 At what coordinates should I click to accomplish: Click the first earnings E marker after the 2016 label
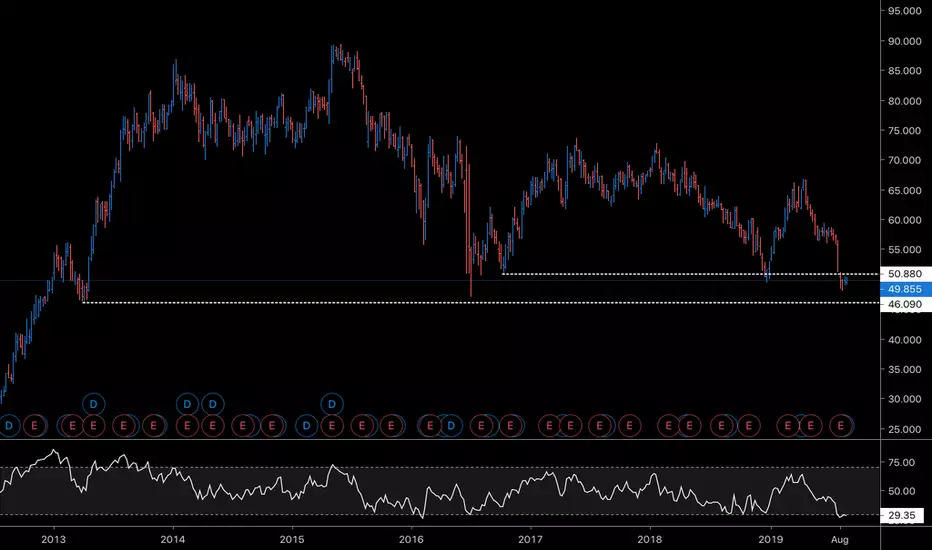pos(430,426)
